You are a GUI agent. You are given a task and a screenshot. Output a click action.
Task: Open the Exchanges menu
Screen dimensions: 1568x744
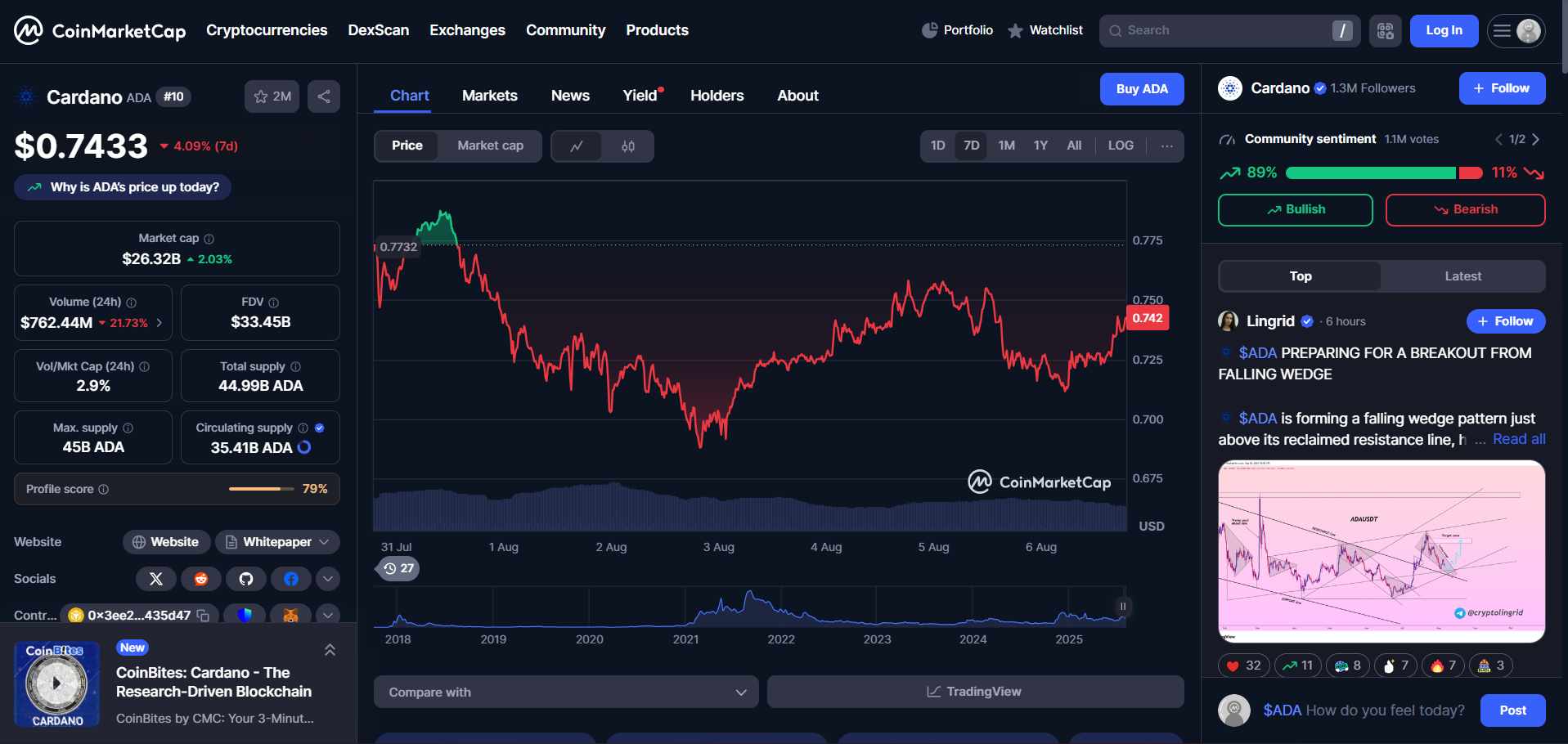pyautogui.click(x=467, y=30)
